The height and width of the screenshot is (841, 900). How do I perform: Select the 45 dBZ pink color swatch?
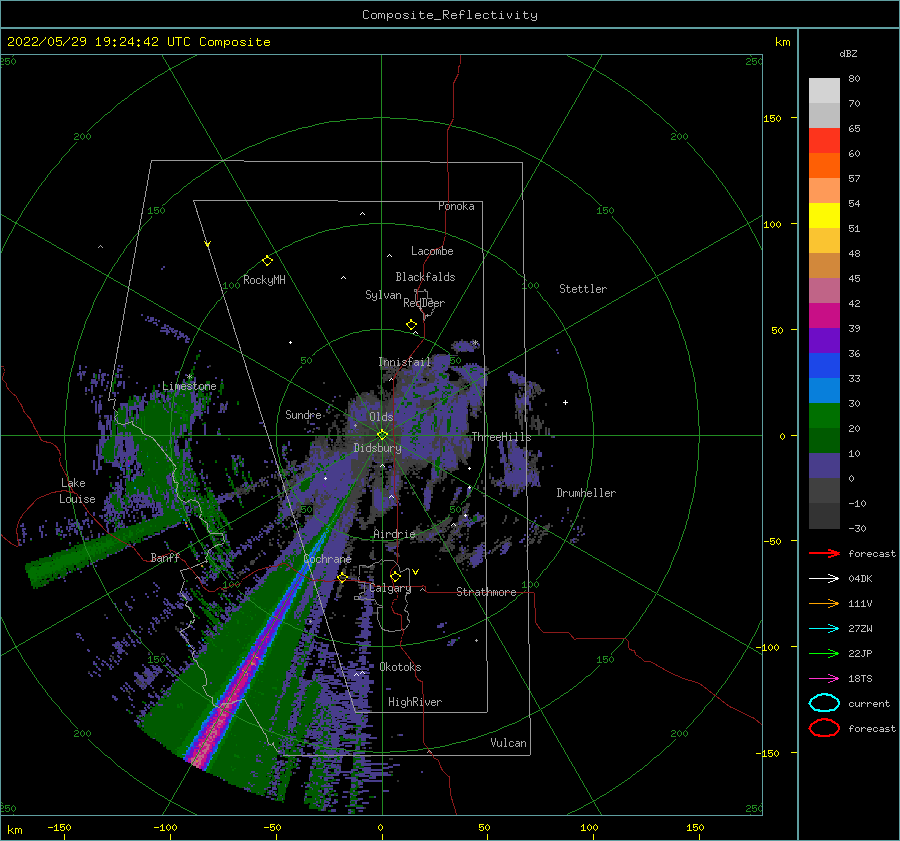point(824,290)
